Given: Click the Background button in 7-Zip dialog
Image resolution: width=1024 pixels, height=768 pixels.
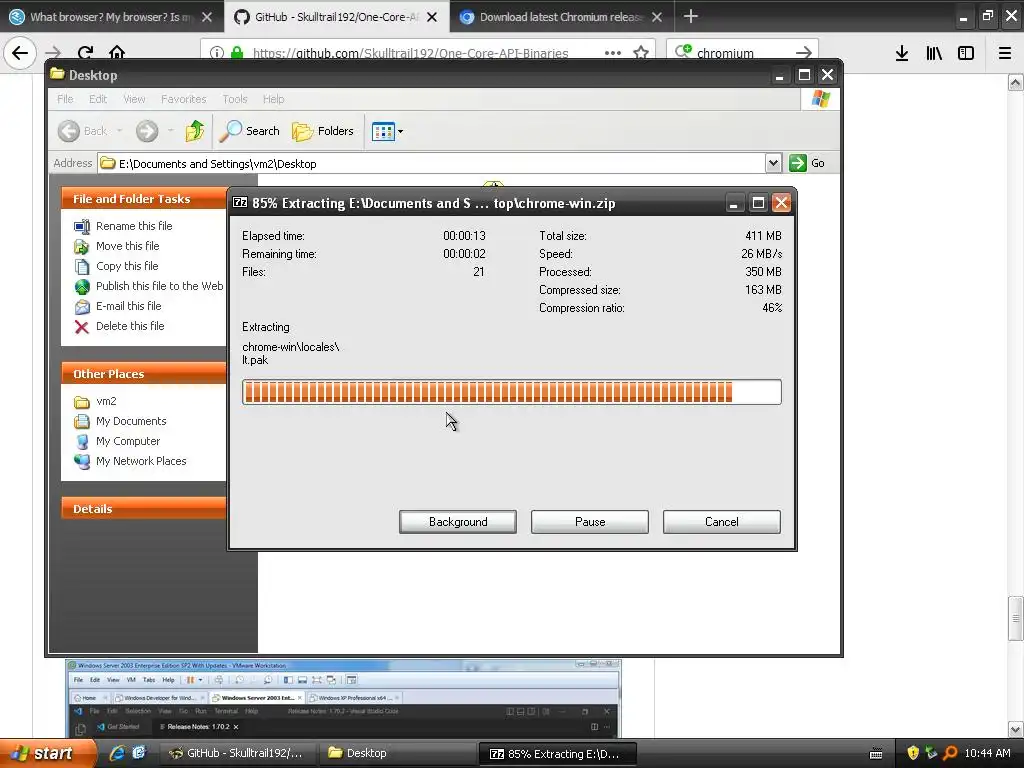Looking at the screenshot, I should click(458, 522).
